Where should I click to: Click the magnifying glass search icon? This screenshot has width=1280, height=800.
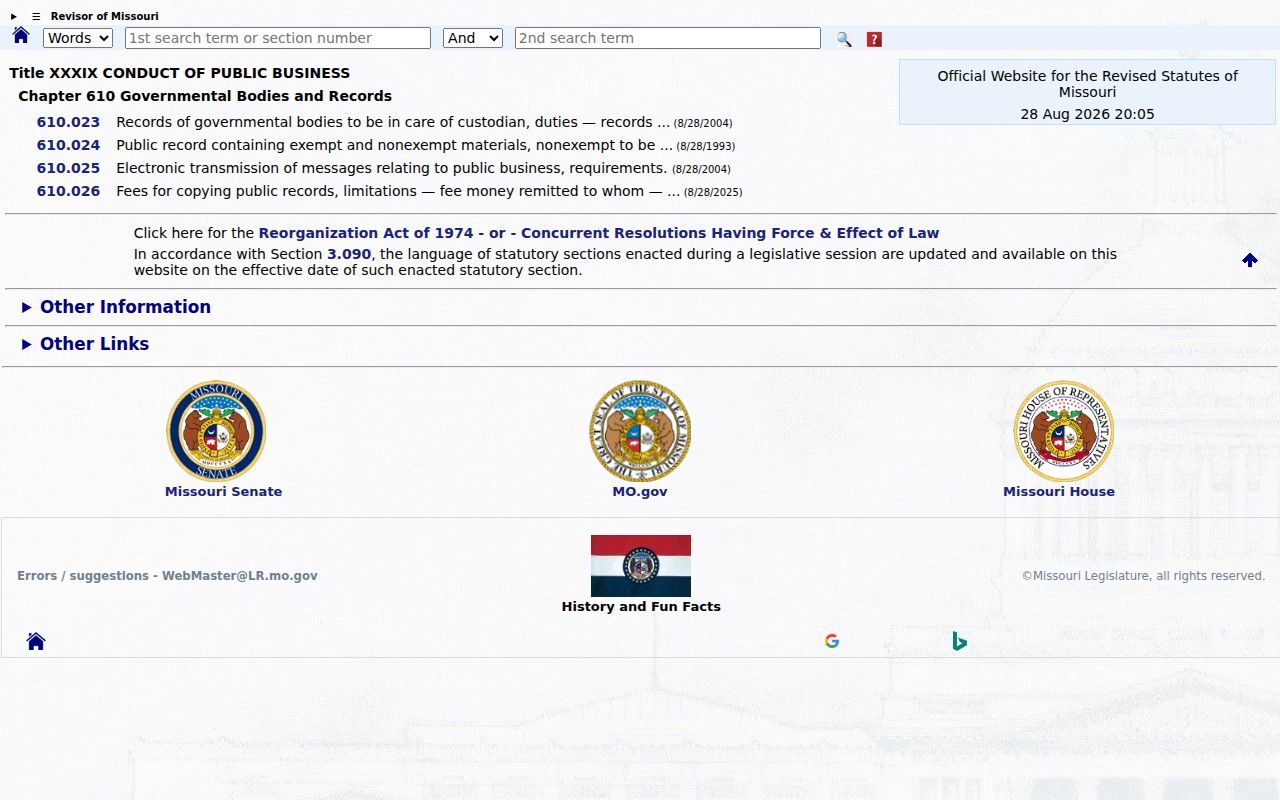(x=844, y=39)
